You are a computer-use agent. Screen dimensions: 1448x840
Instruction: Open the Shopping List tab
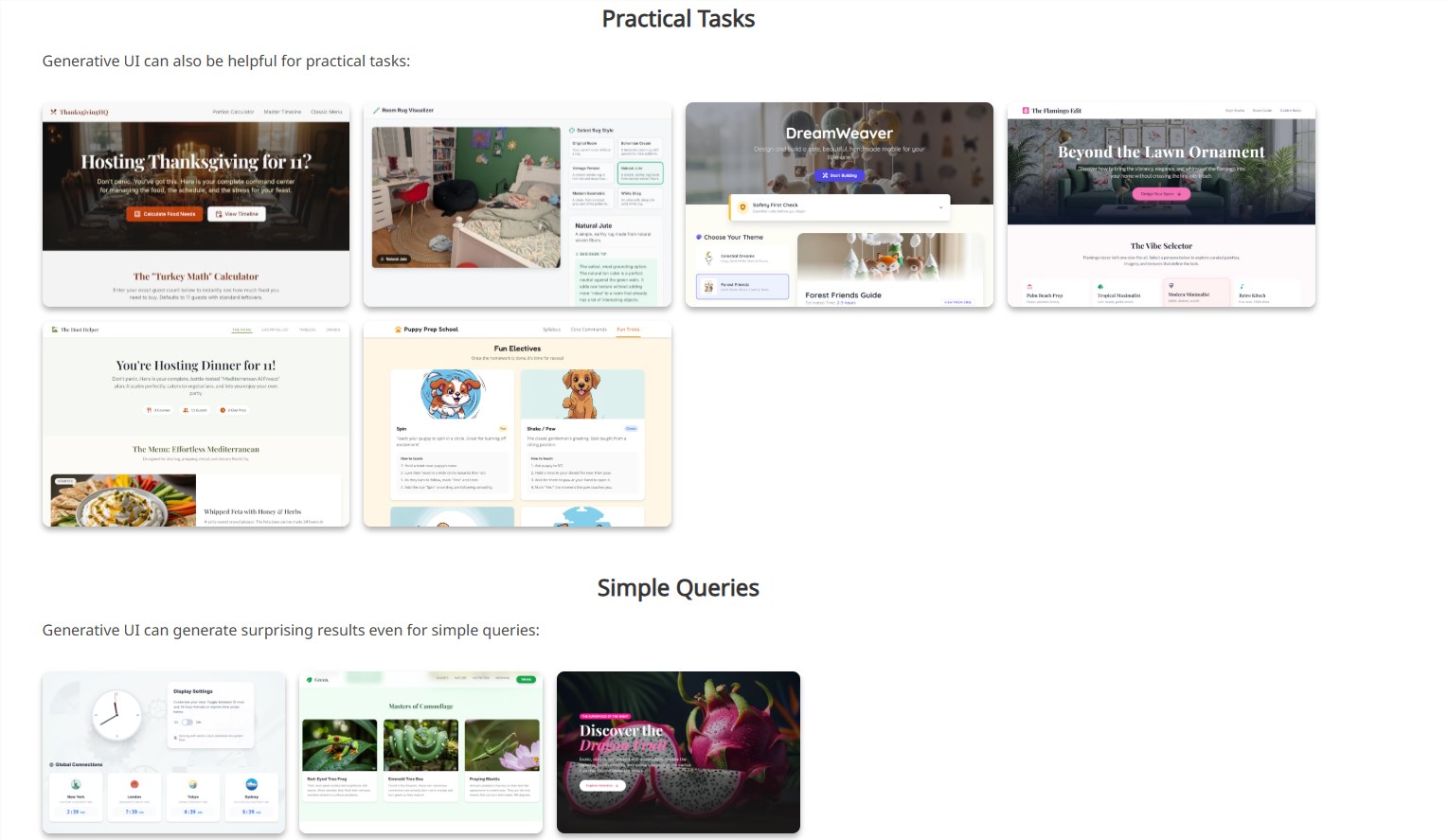click(x=273, y=330)
